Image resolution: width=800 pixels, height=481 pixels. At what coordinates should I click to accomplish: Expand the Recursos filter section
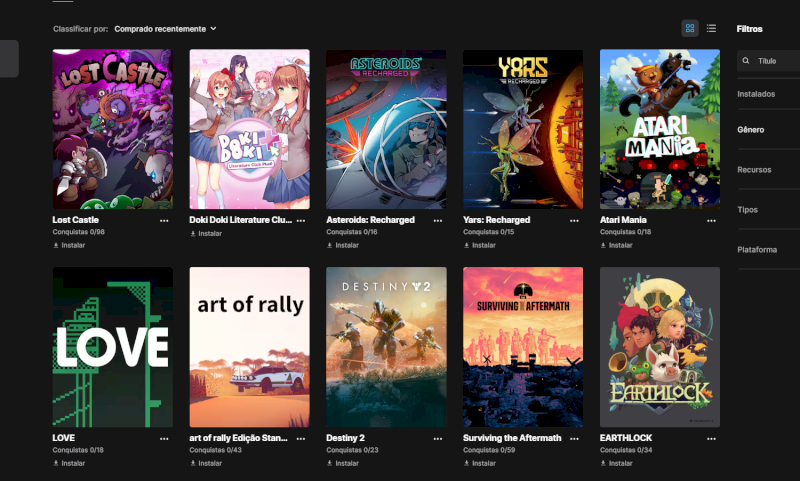pos(754,169)
